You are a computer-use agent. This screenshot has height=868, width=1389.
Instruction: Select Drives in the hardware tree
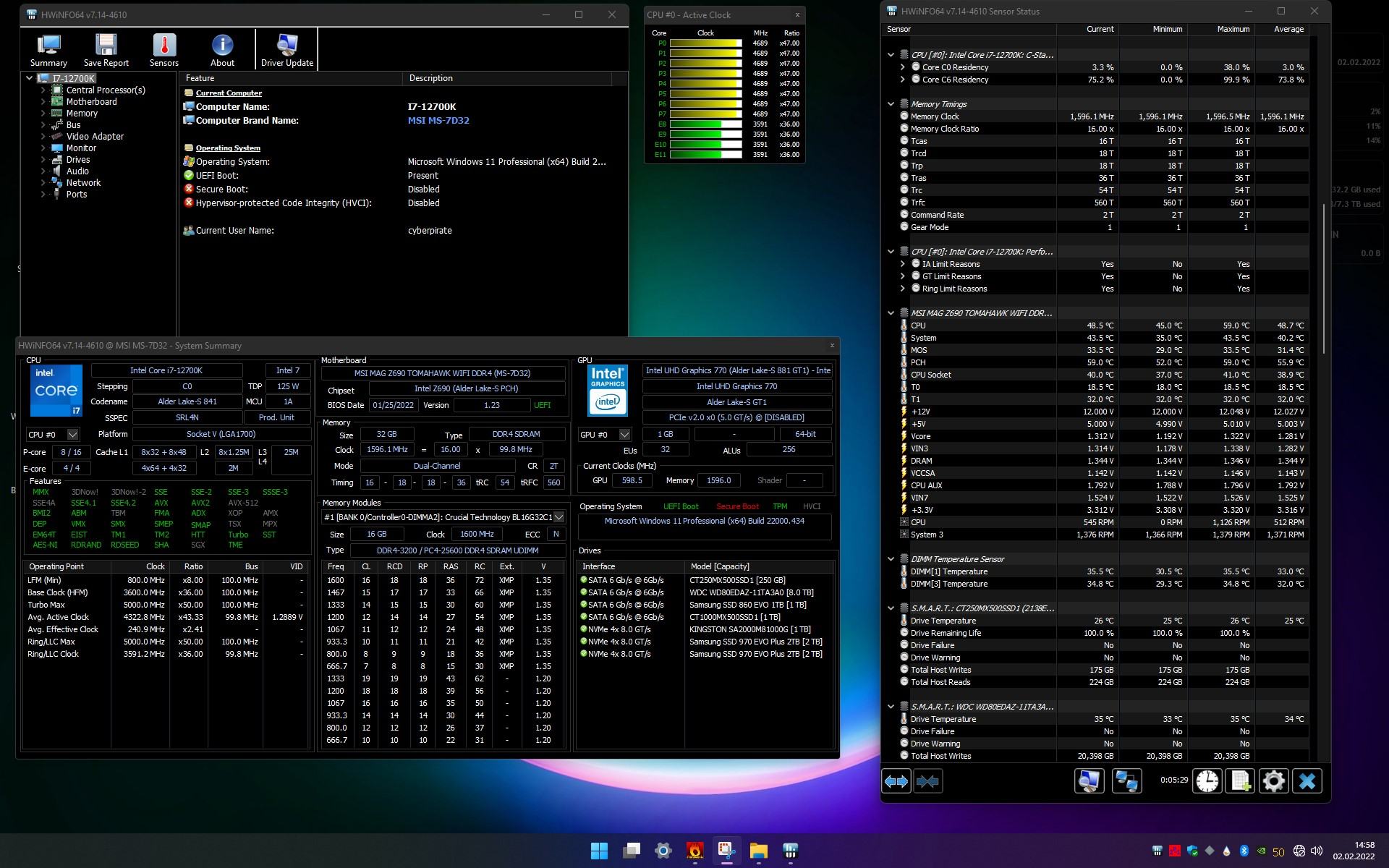(x=78, y=160)
